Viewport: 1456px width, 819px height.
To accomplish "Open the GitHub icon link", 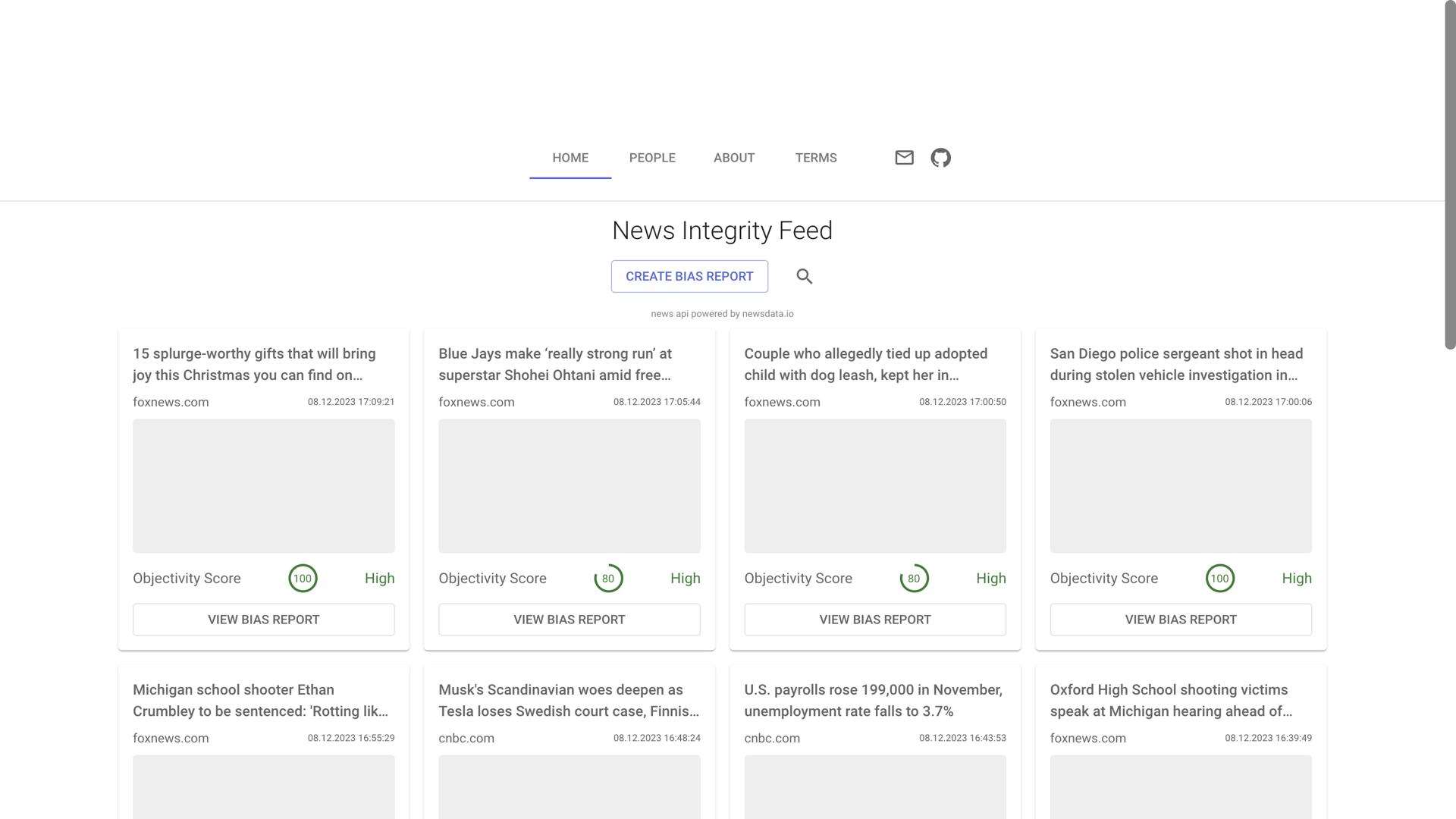I will tap(940, 158).
